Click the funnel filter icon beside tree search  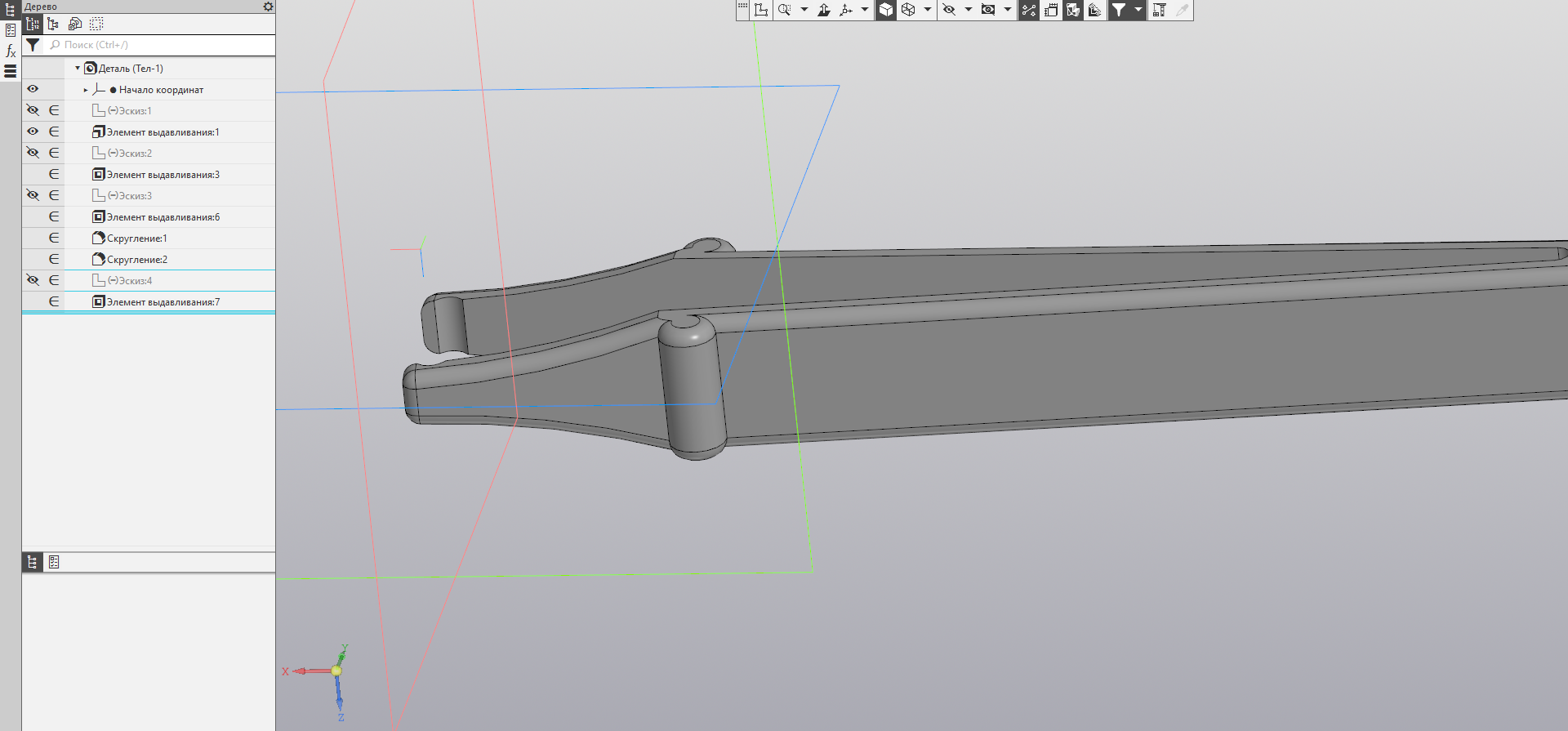click(33, 45)
